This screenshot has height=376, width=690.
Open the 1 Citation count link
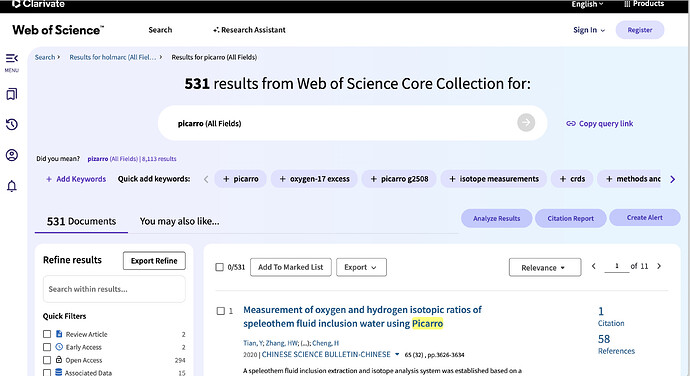click(x=611, y=317)
